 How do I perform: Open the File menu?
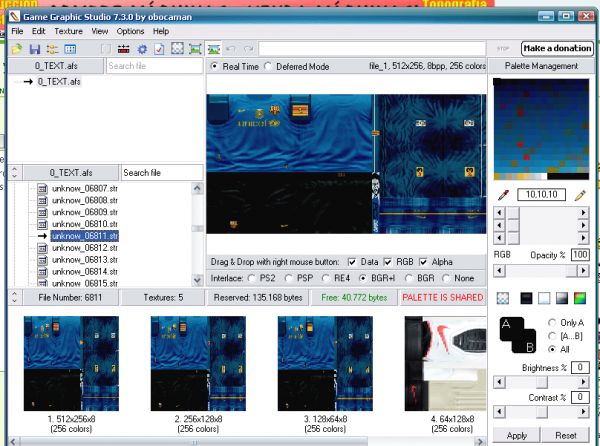point(17,31)
